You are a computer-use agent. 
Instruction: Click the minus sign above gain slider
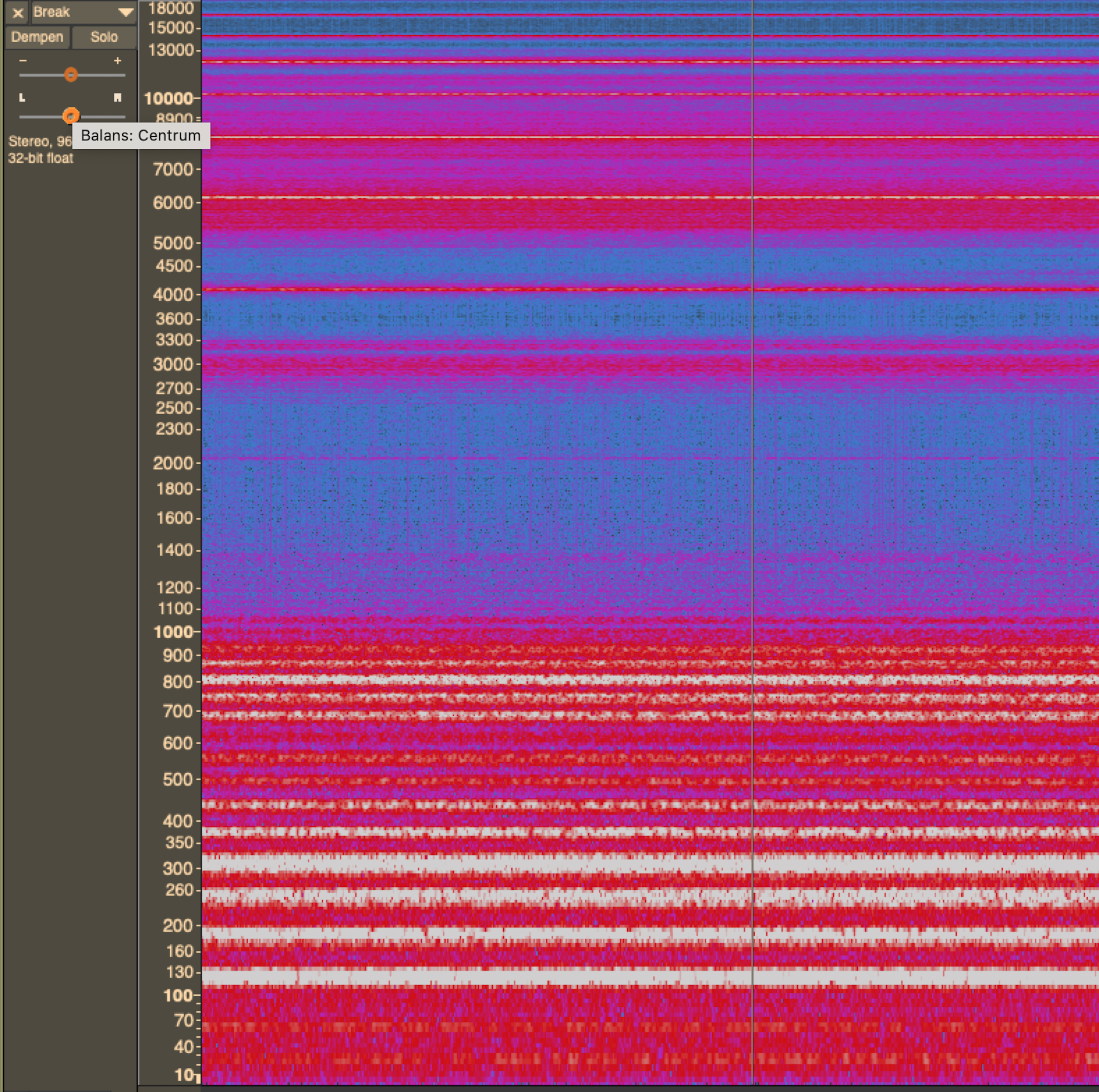(23, 60)
